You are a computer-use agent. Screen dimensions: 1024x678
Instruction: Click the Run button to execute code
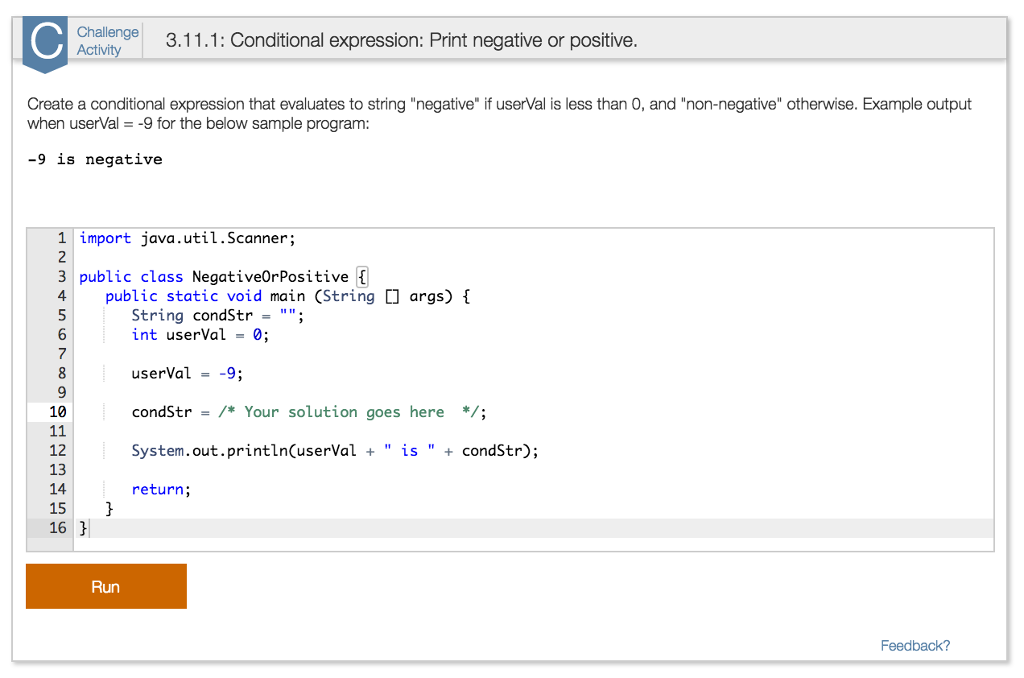point(106,586)
